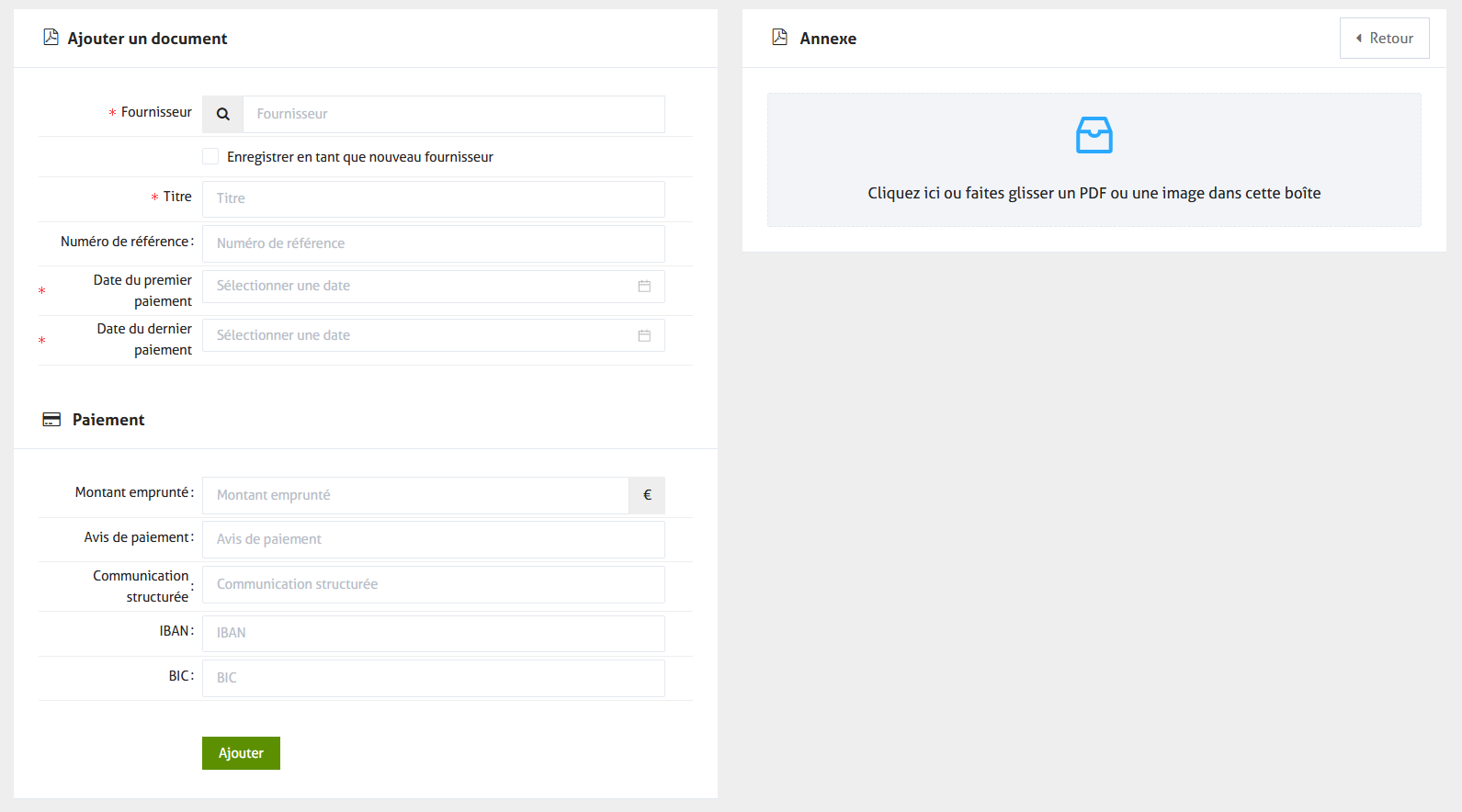Click into the Titre input field

pos(433,198)
